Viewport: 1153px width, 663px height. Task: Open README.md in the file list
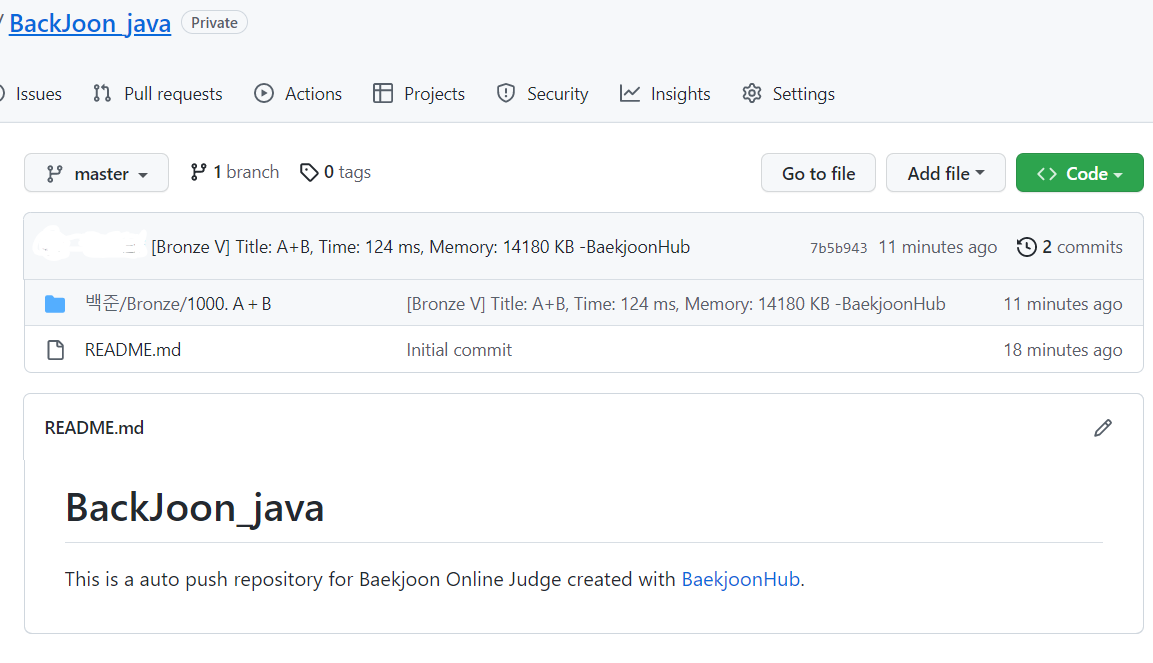132,350
